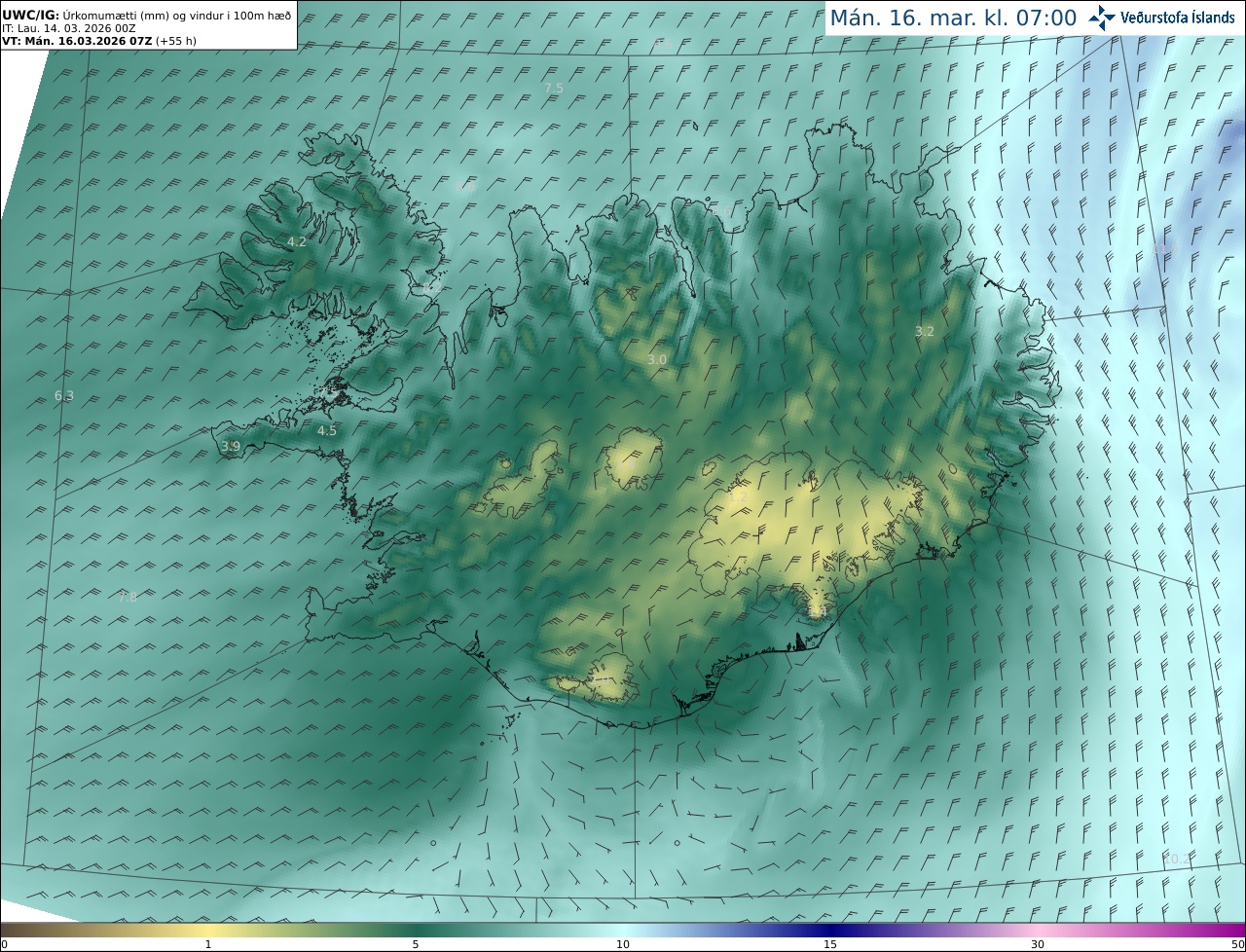
Task: Click the 10.2 value in the southeast corner
Action: (x=1177, y=858)
